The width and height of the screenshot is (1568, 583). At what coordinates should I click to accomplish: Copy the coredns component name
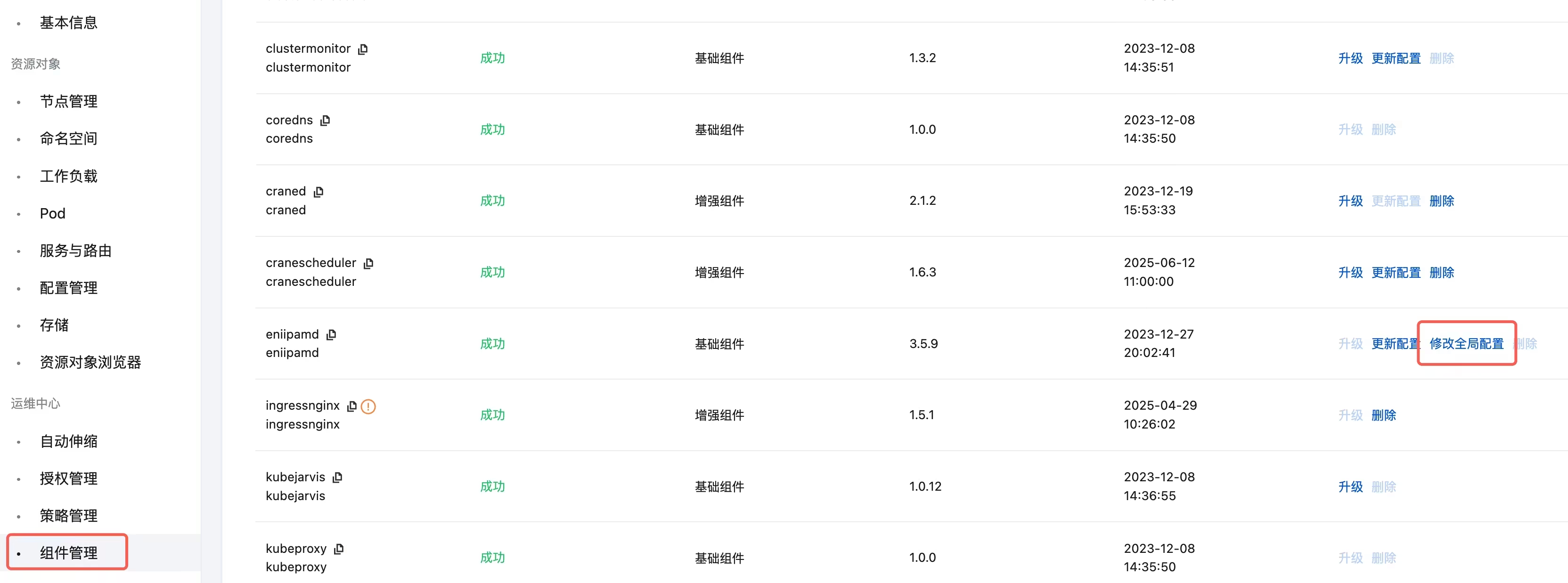(x=325, y=121)
